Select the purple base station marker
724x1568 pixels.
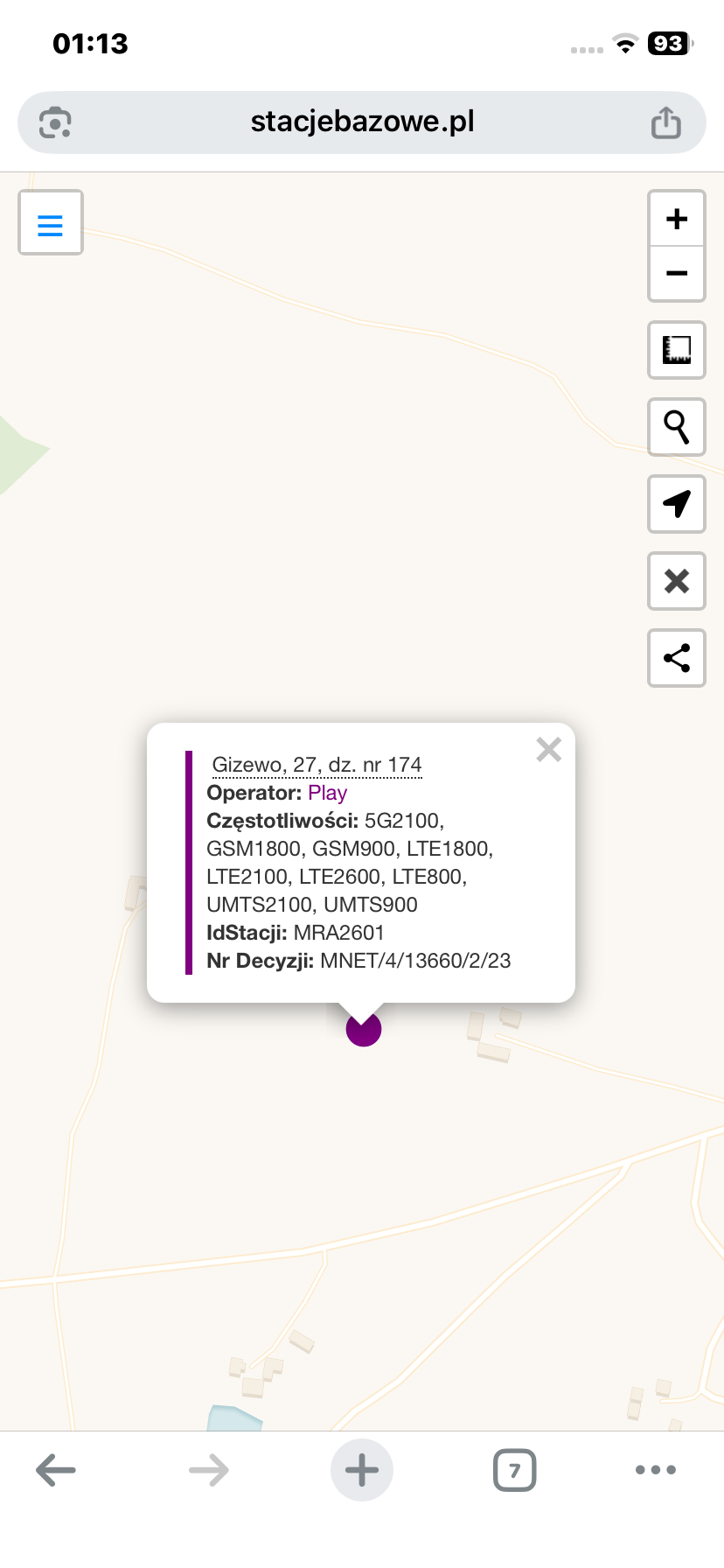pyautogui.click(x=364, y=1029)
